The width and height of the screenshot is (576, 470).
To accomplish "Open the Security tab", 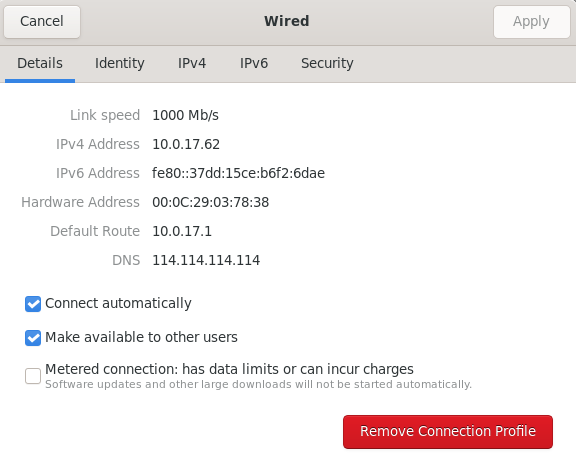I will (327, 63).
